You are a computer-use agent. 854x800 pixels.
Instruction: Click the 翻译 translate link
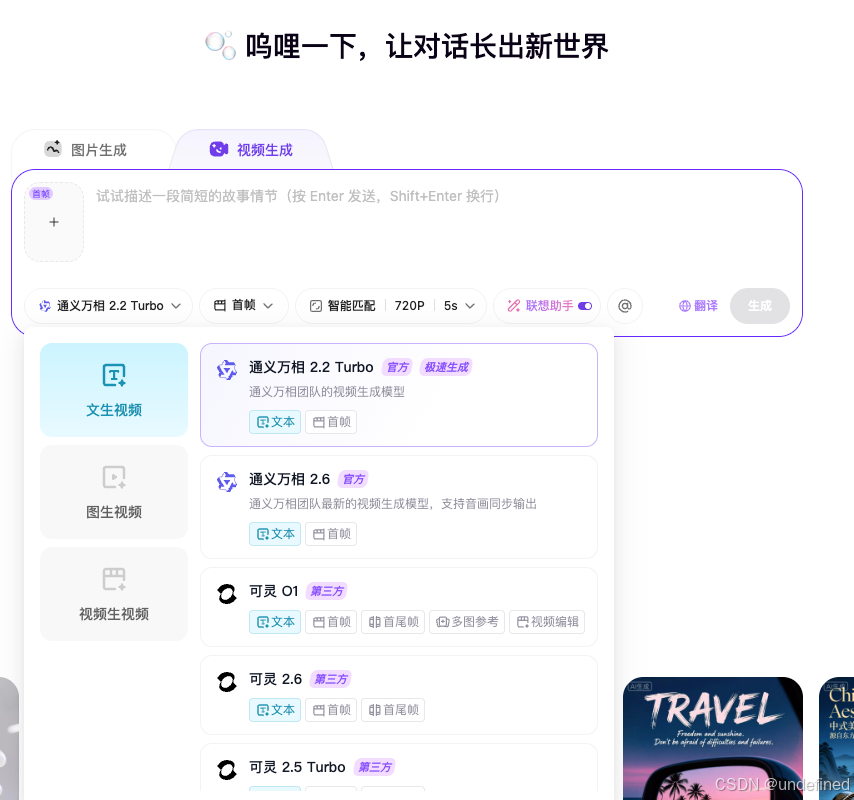698,306
